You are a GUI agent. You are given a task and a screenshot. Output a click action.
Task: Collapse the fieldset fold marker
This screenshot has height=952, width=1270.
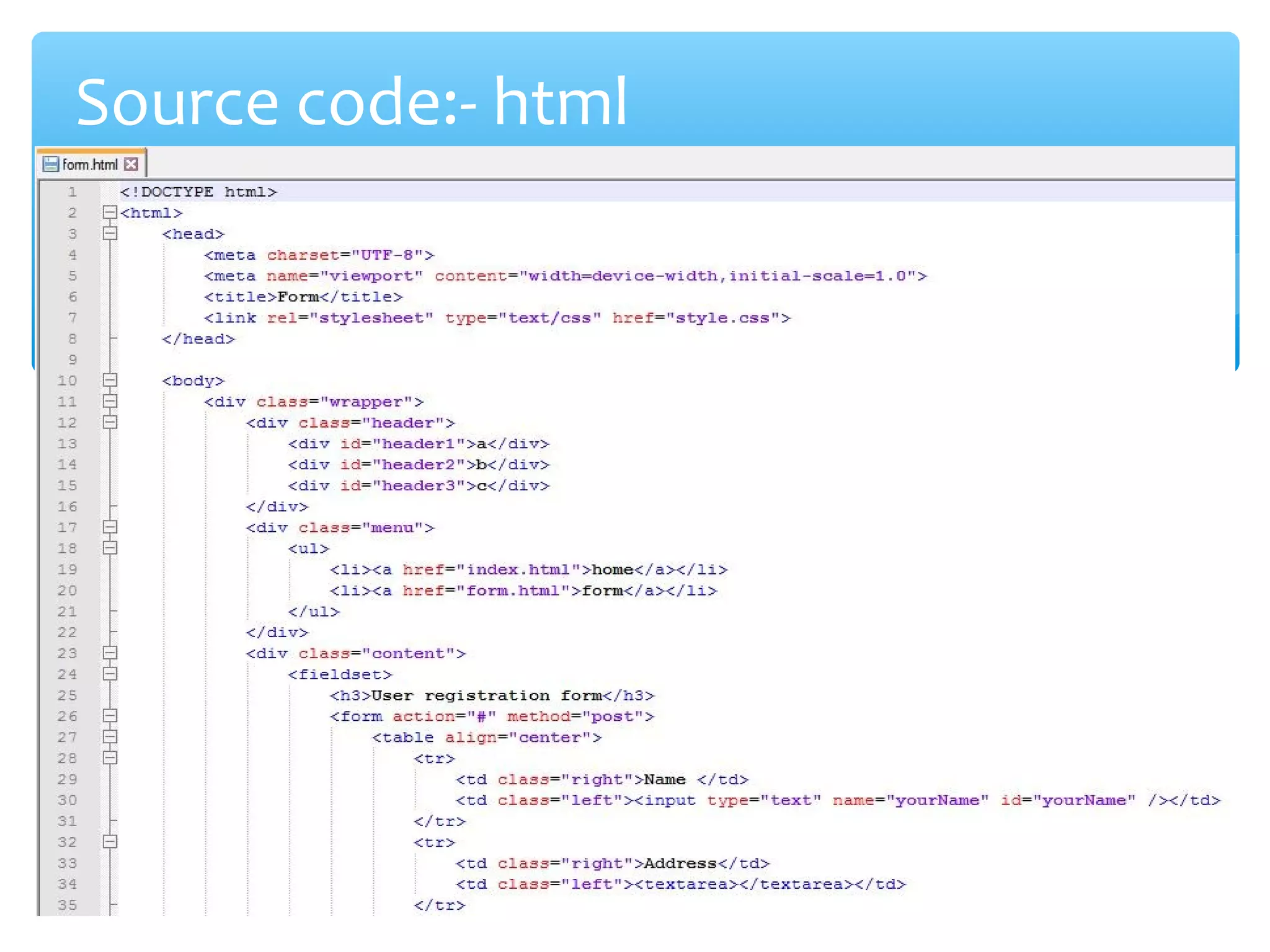pyautogui.click(x=110, y=674)
